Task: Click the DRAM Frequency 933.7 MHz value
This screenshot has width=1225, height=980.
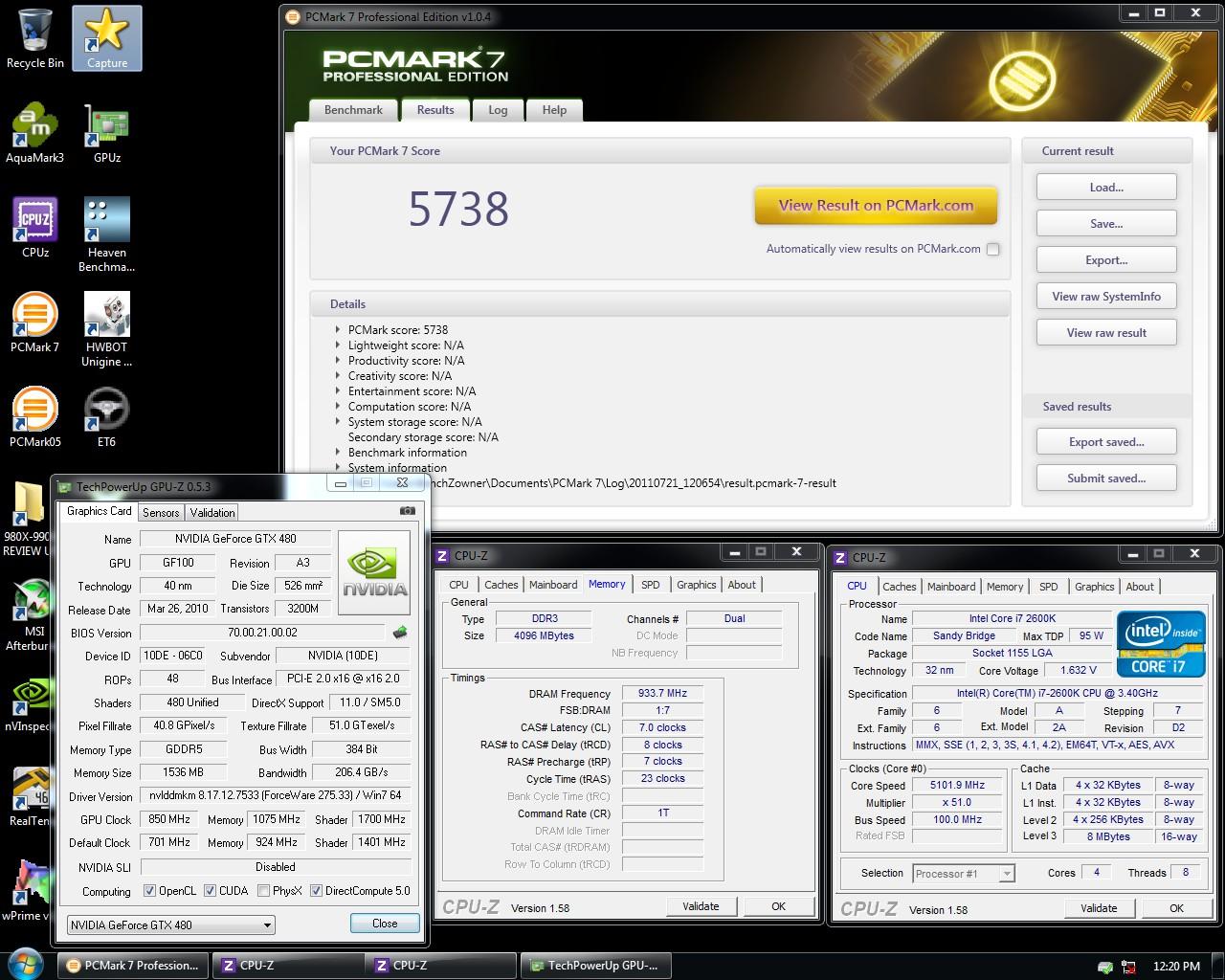Action: (664, 694)
